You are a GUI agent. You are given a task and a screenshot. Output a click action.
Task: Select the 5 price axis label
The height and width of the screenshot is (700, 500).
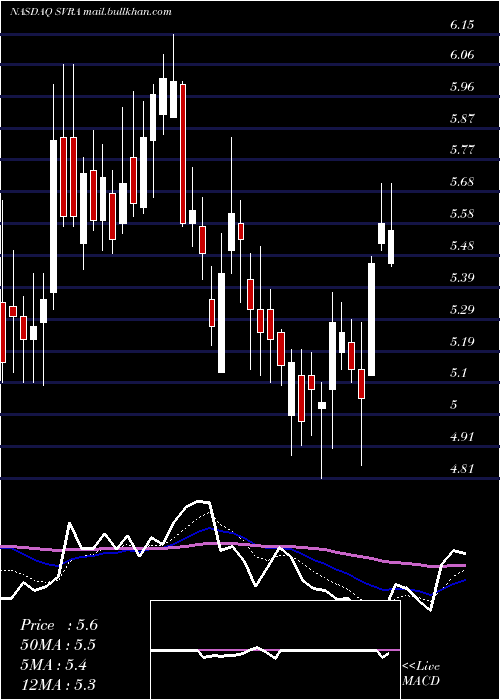(x=454, y=405)
